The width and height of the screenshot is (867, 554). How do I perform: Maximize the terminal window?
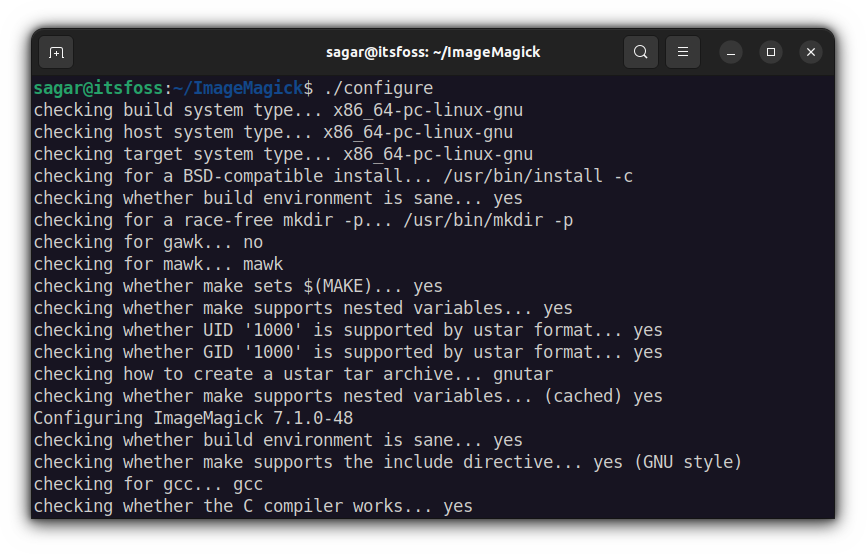click(771, 52)
